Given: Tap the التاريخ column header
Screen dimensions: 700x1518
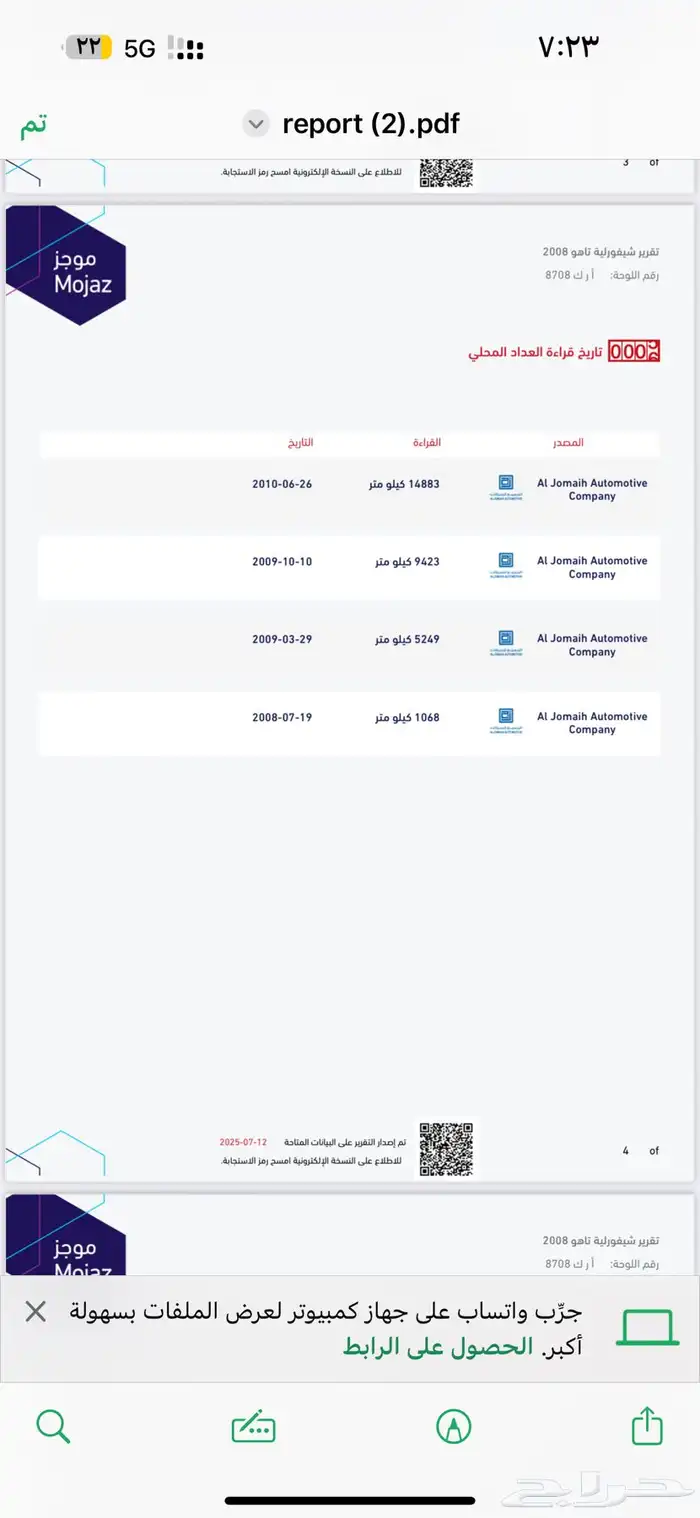Looking at the screenshot, I should [x=300, y=442].
